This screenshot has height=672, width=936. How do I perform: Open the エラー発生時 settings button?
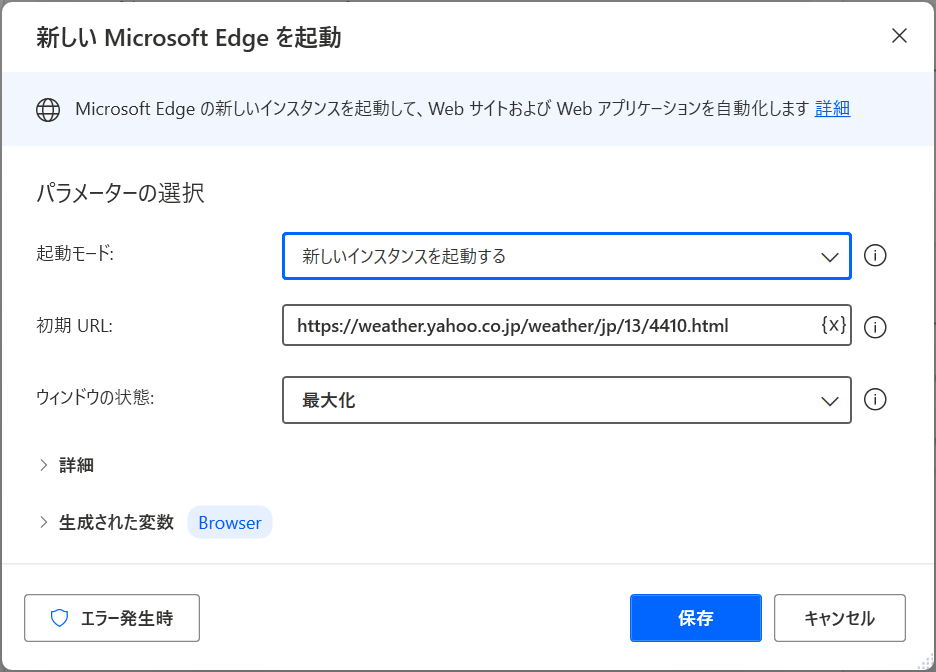(112, 618)
